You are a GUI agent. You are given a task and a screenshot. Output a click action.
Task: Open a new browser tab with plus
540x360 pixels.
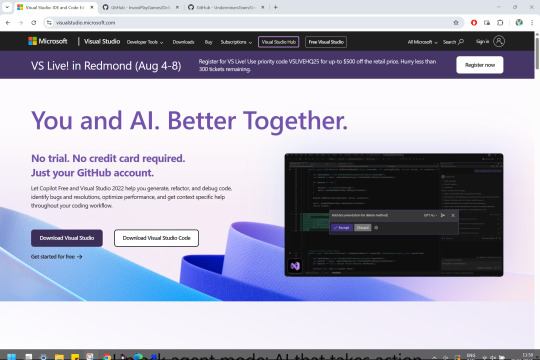point(276,7)
